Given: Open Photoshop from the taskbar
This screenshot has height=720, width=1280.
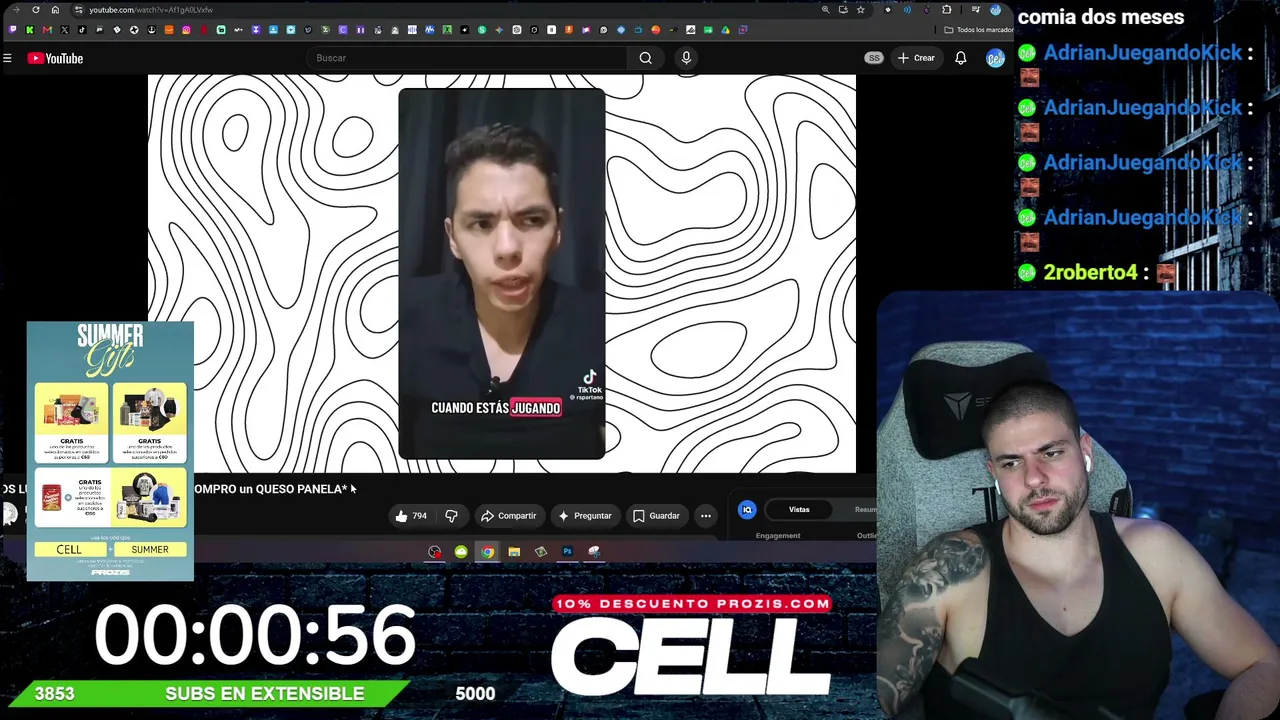Looking at the screenshot, I should click(x=567, y=552).
